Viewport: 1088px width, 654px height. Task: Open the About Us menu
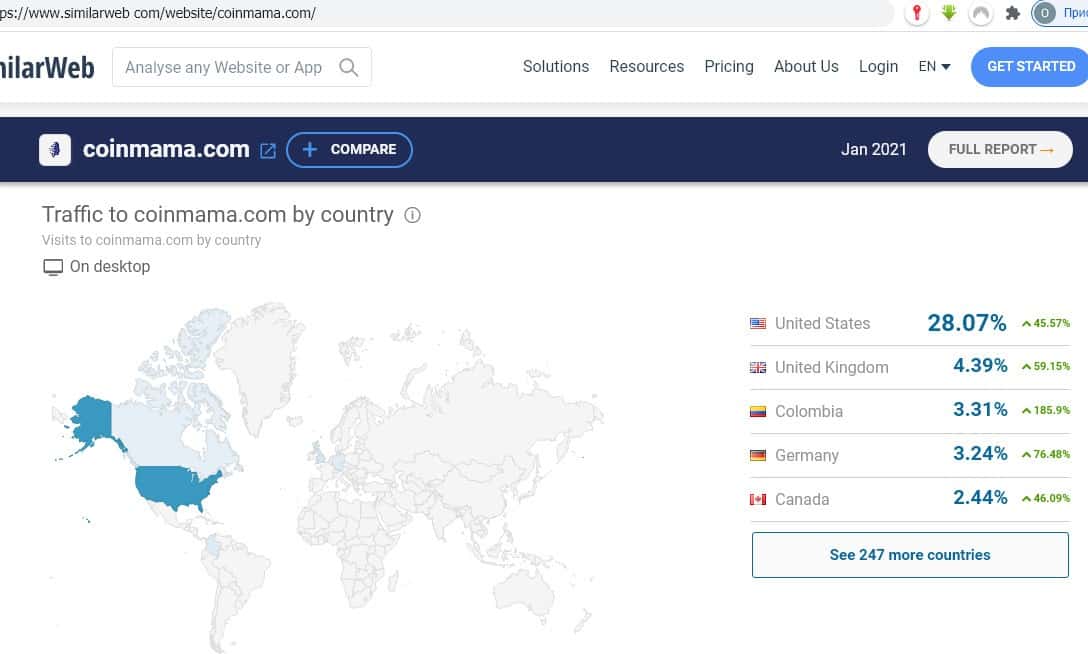806,67
